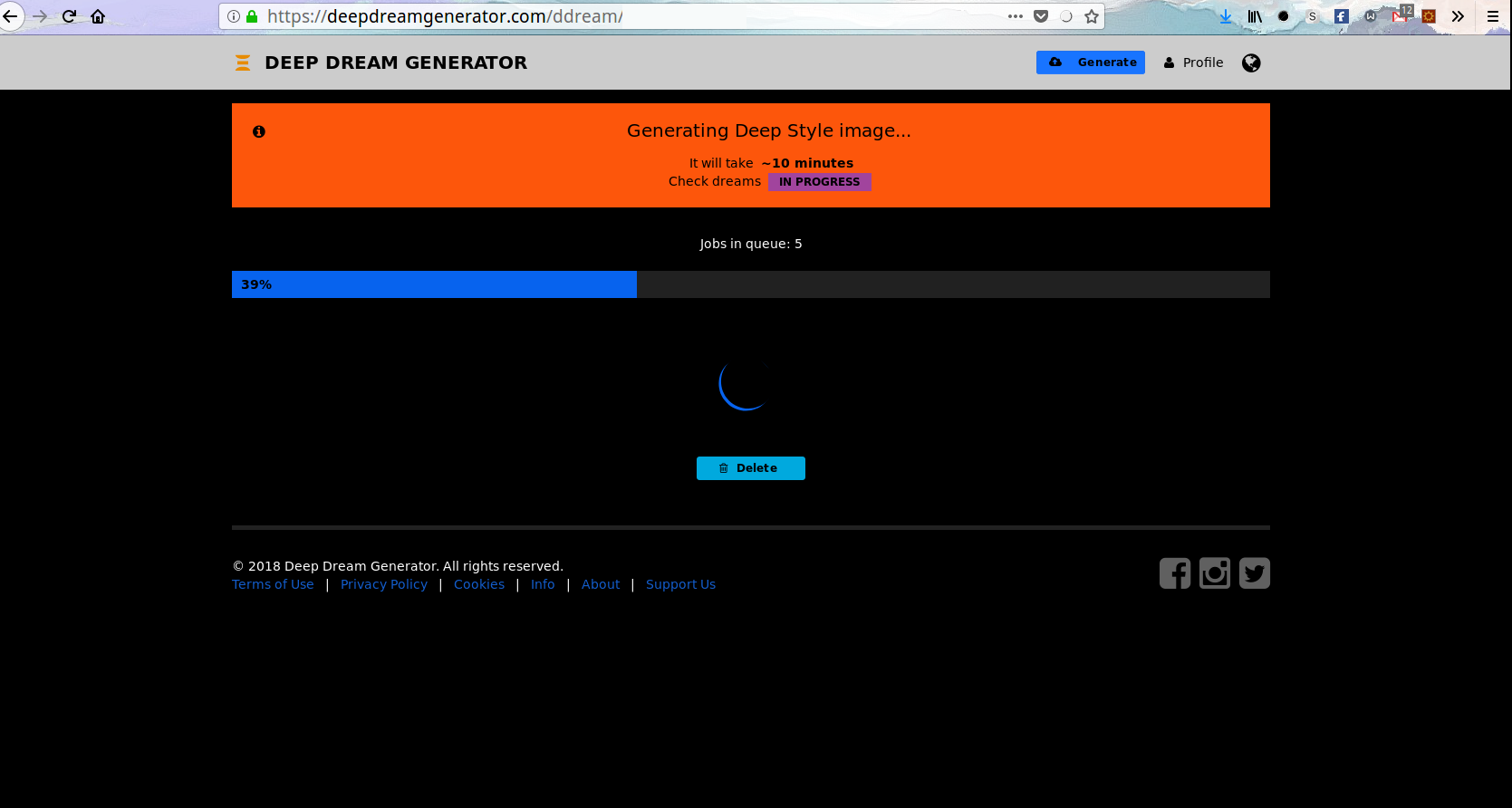Click the Delete button
The image size is (1512, 808).
point(751,468)
